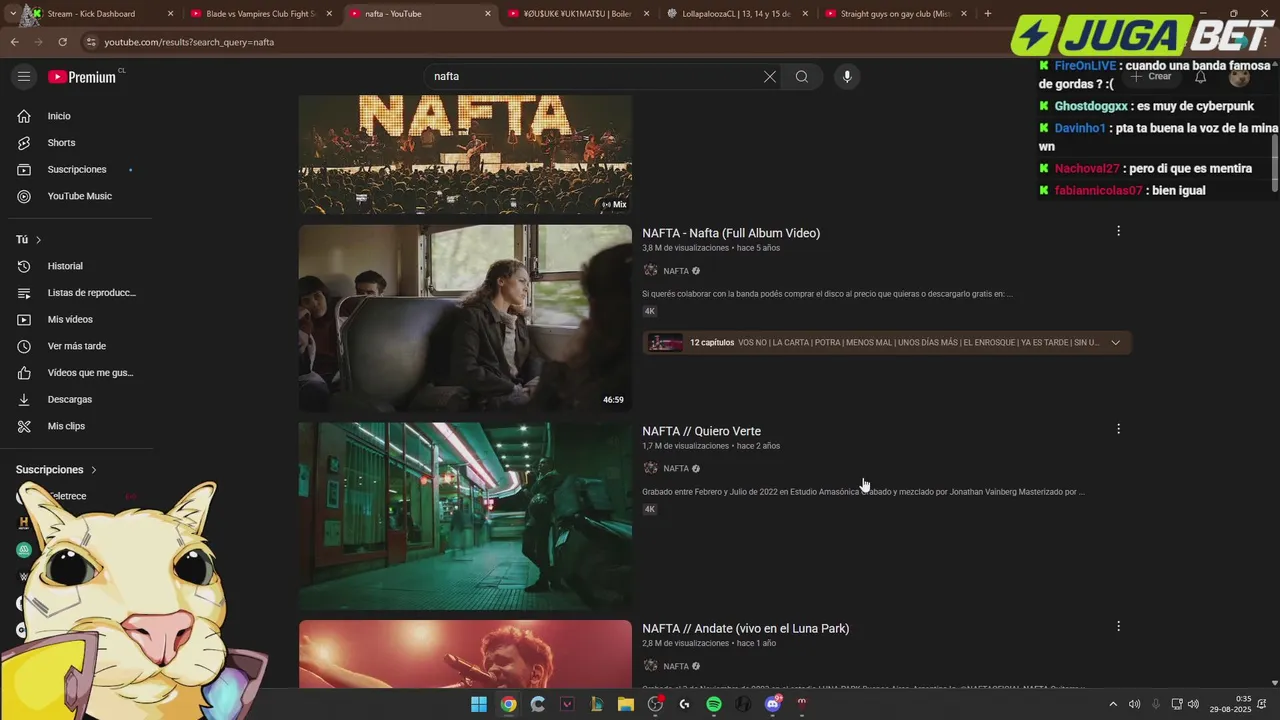This screenshot has height=720, width=1280.
Task: Open Windows Start menu
Action: pos(479,704)
